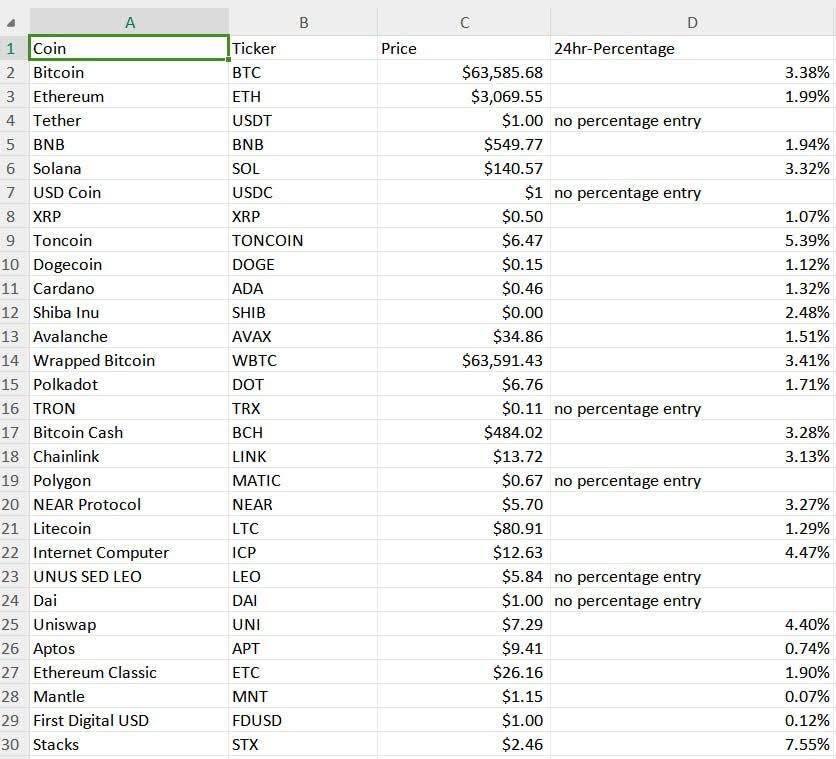Select the '4.47%' percentage cell
This screenshot has height=759, width=836.
692,552
